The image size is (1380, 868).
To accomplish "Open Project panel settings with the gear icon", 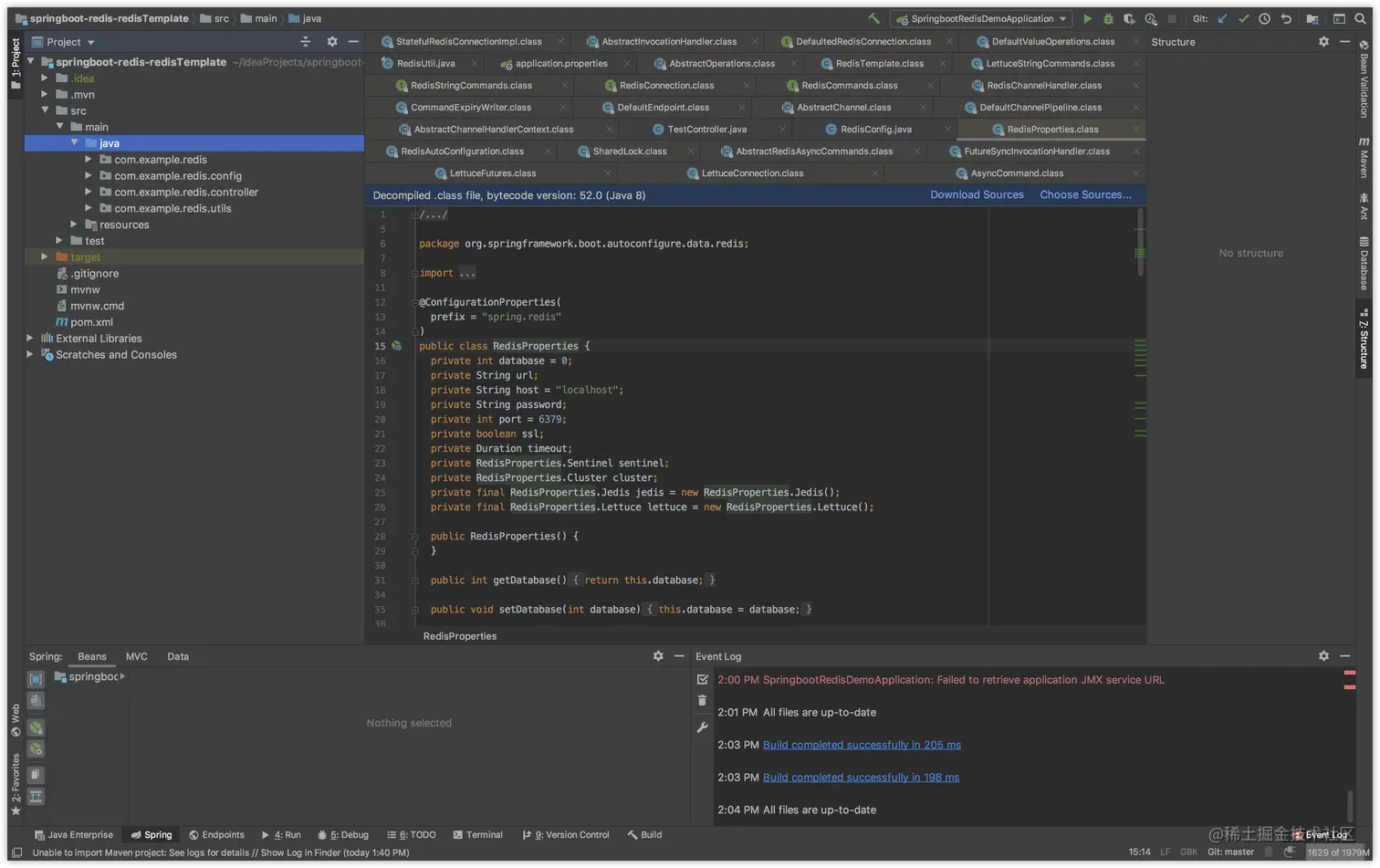I will pyautogui.click(x=332, y=42).
